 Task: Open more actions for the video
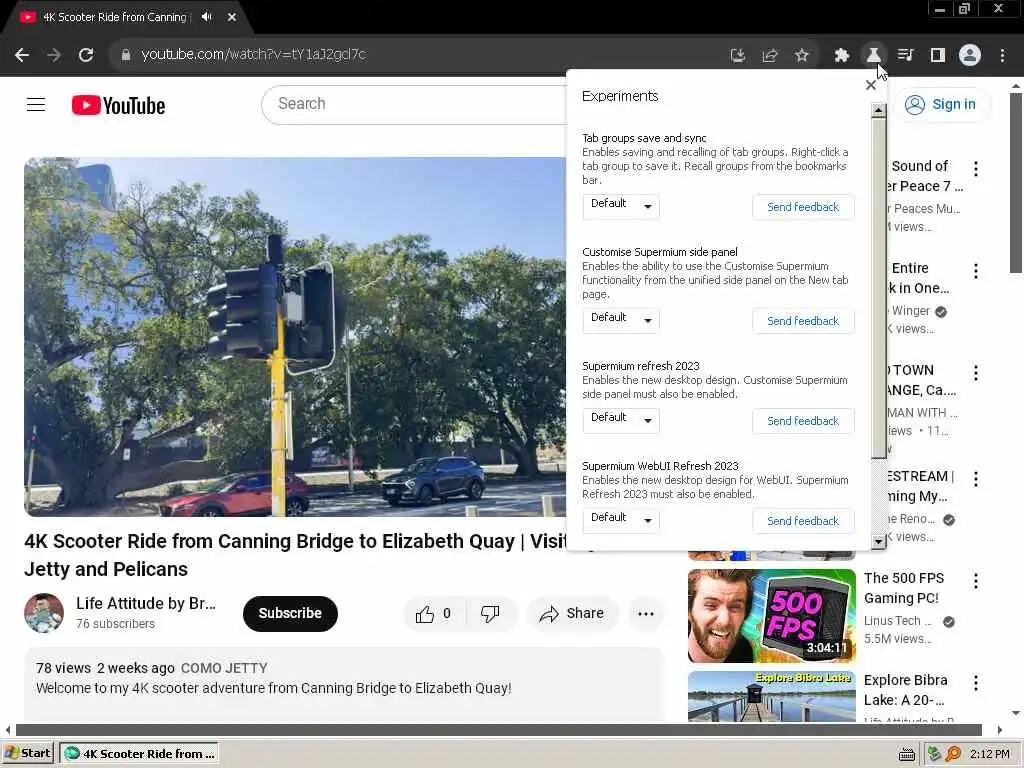pos(646,614)
